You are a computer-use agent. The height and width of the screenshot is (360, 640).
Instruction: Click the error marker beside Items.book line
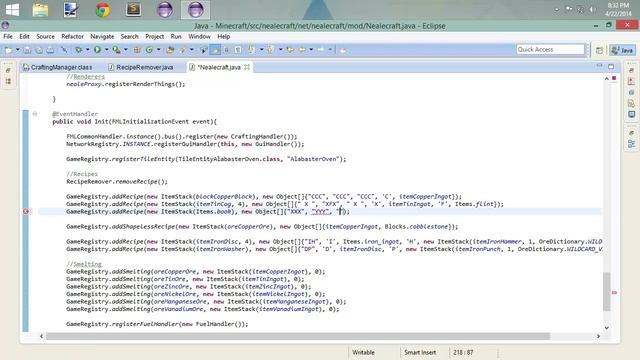coord(26,211)
